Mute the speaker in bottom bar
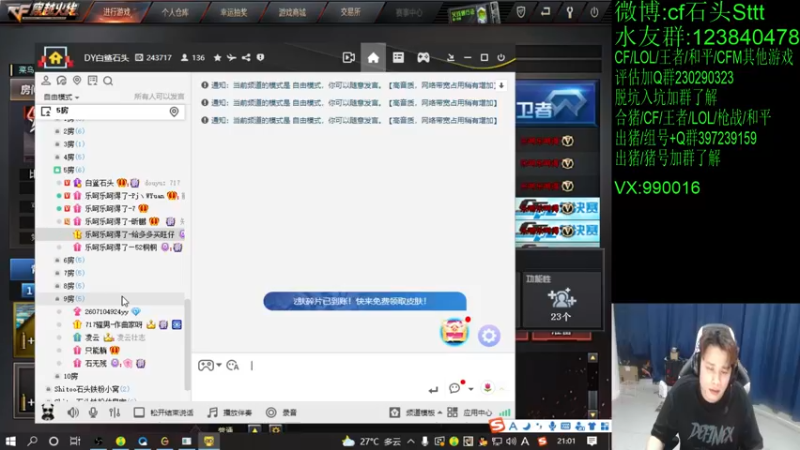 coord(73,412)
